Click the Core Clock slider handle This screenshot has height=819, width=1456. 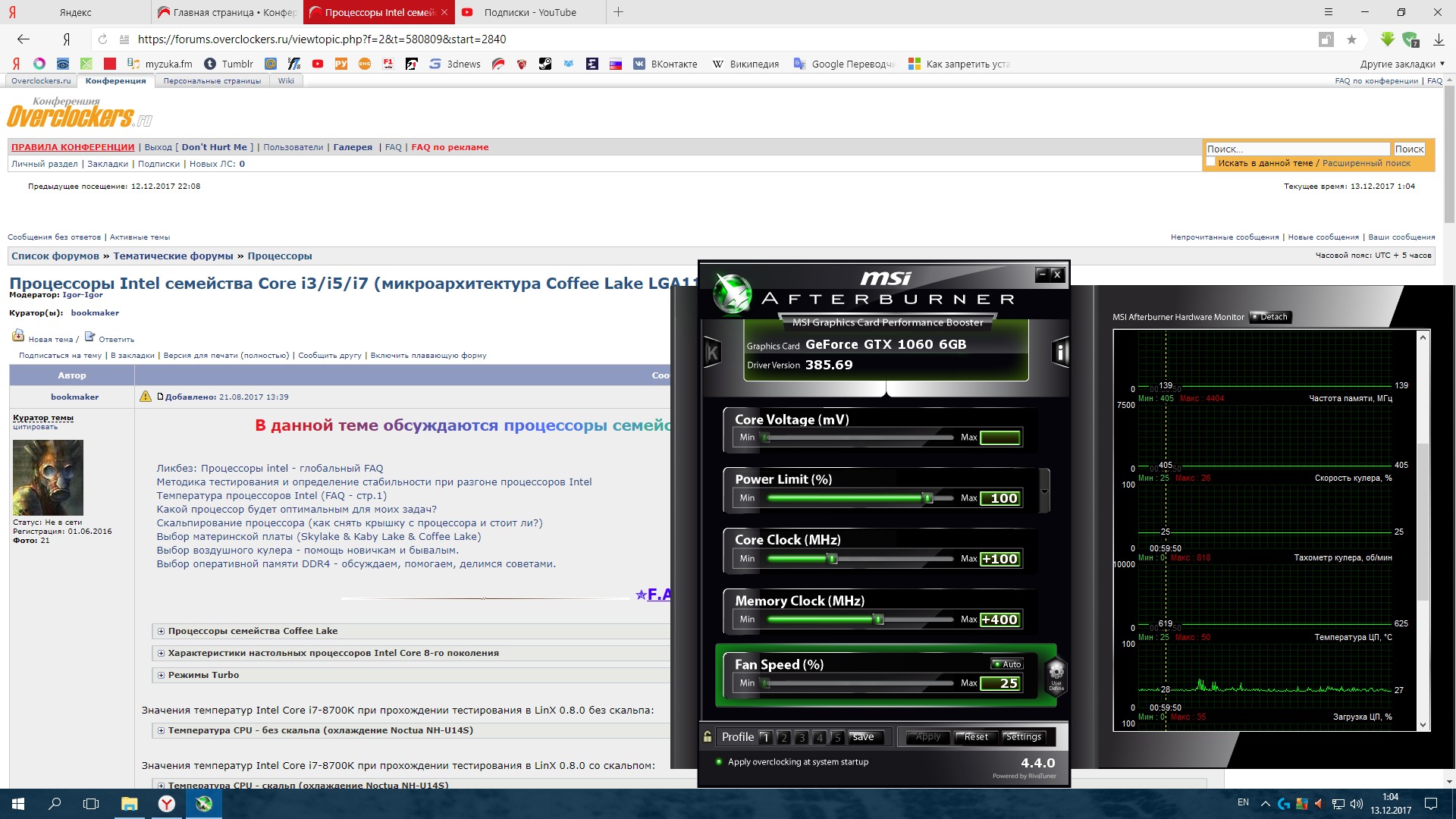(832, 559)
